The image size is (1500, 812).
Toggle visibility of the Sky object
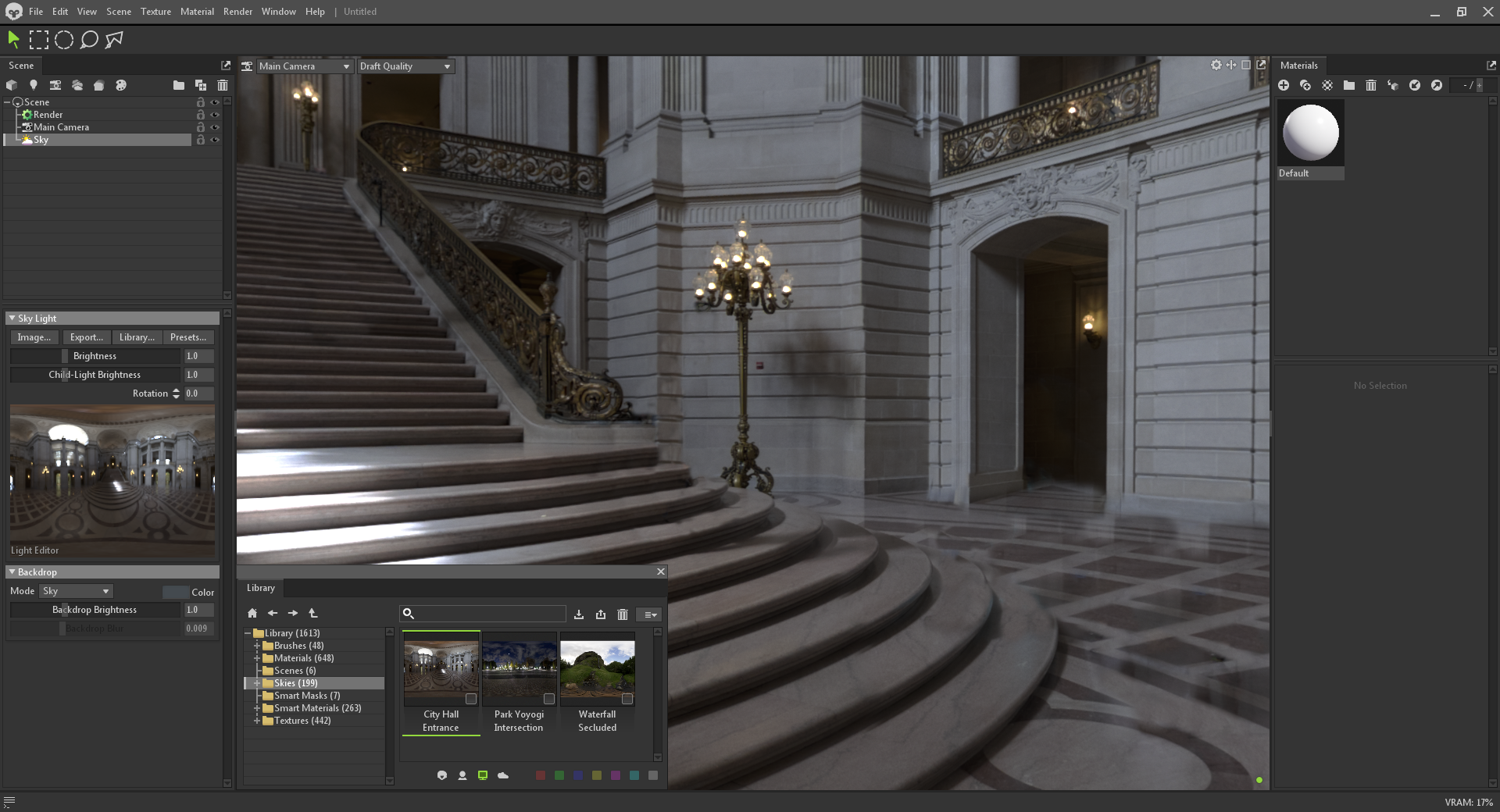215,140
